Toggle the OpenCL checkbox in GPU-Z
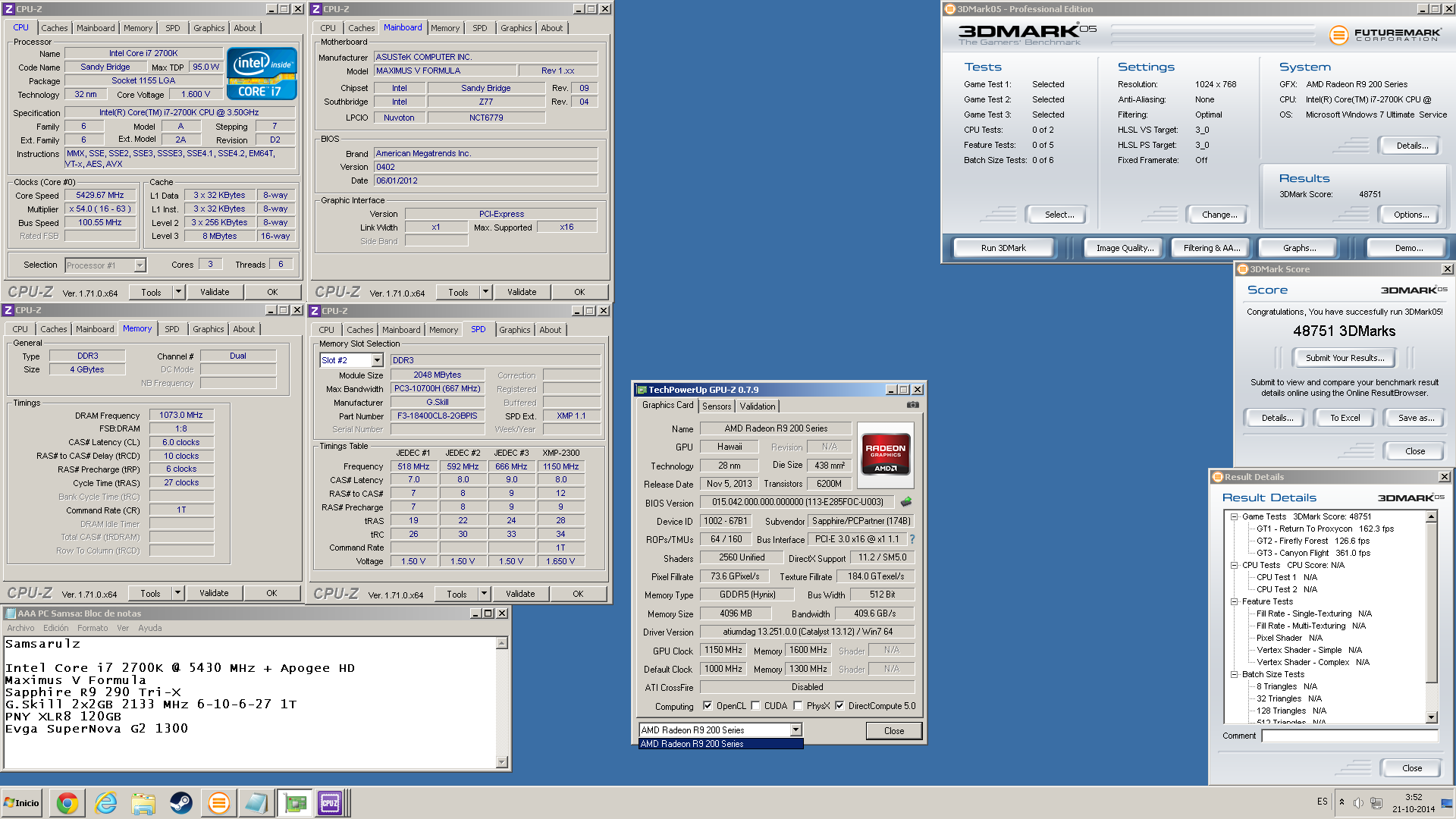1456x819 pixels. (x=708, y=706)
